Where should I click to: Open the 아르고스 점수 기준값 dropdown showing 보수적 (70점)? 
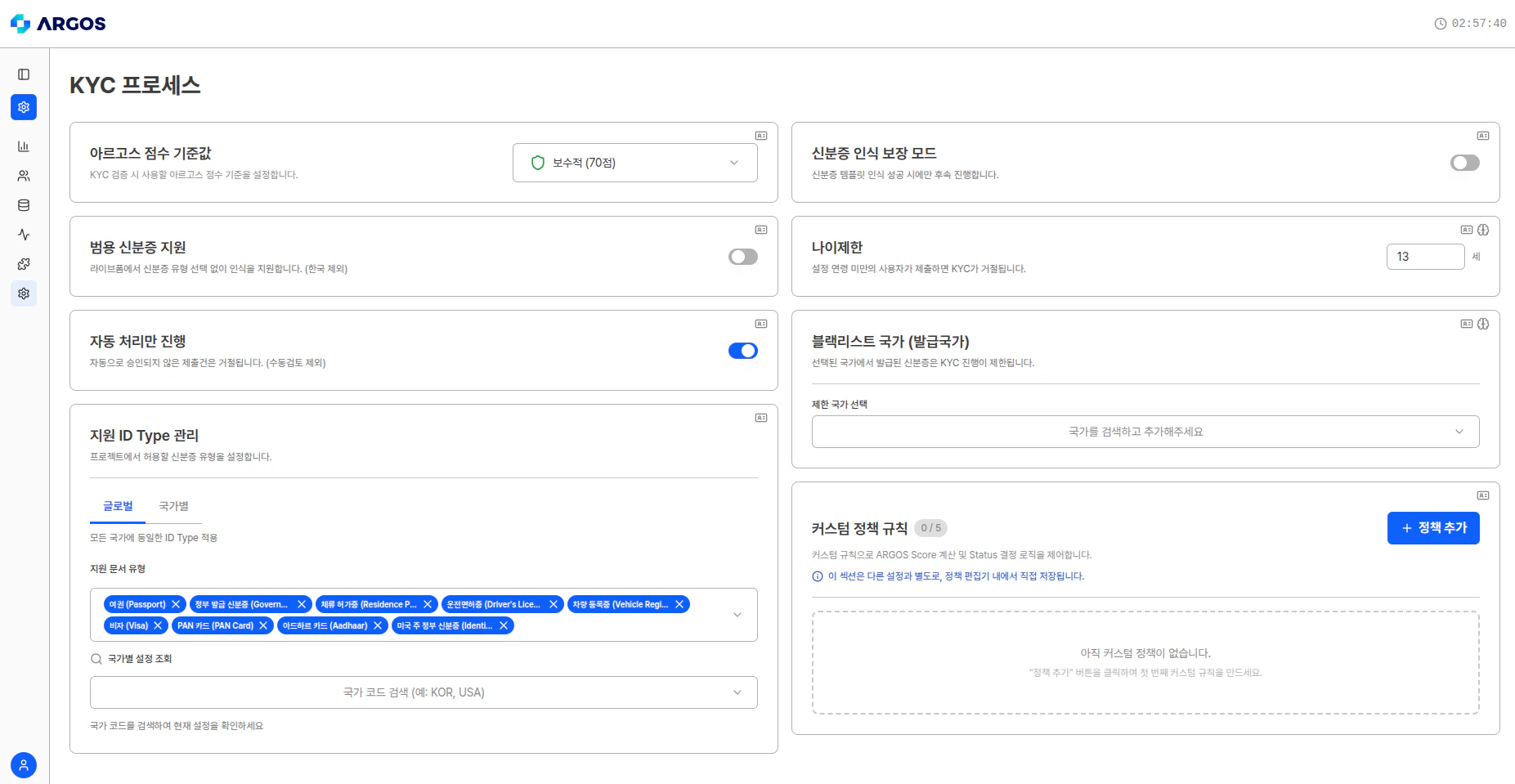(634, 163)
